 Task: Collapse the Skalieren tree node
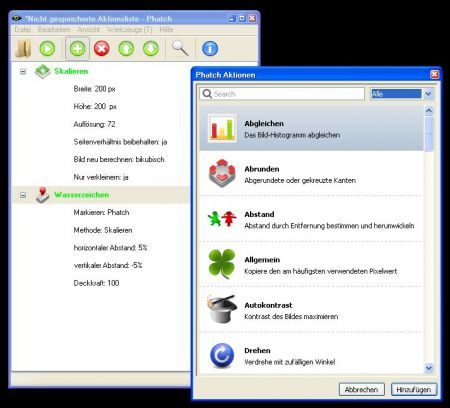click(x=23, y=71)
